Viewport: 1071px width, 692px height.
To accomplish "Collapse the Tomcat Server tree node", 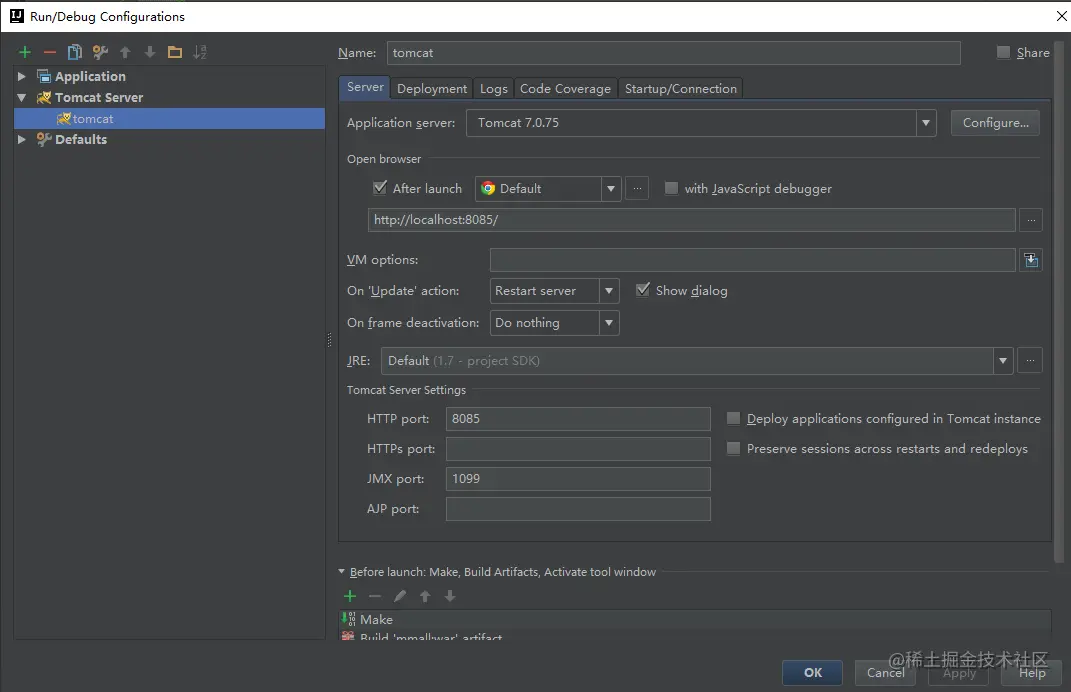I will pyautogui.click(x=21, y=98).
